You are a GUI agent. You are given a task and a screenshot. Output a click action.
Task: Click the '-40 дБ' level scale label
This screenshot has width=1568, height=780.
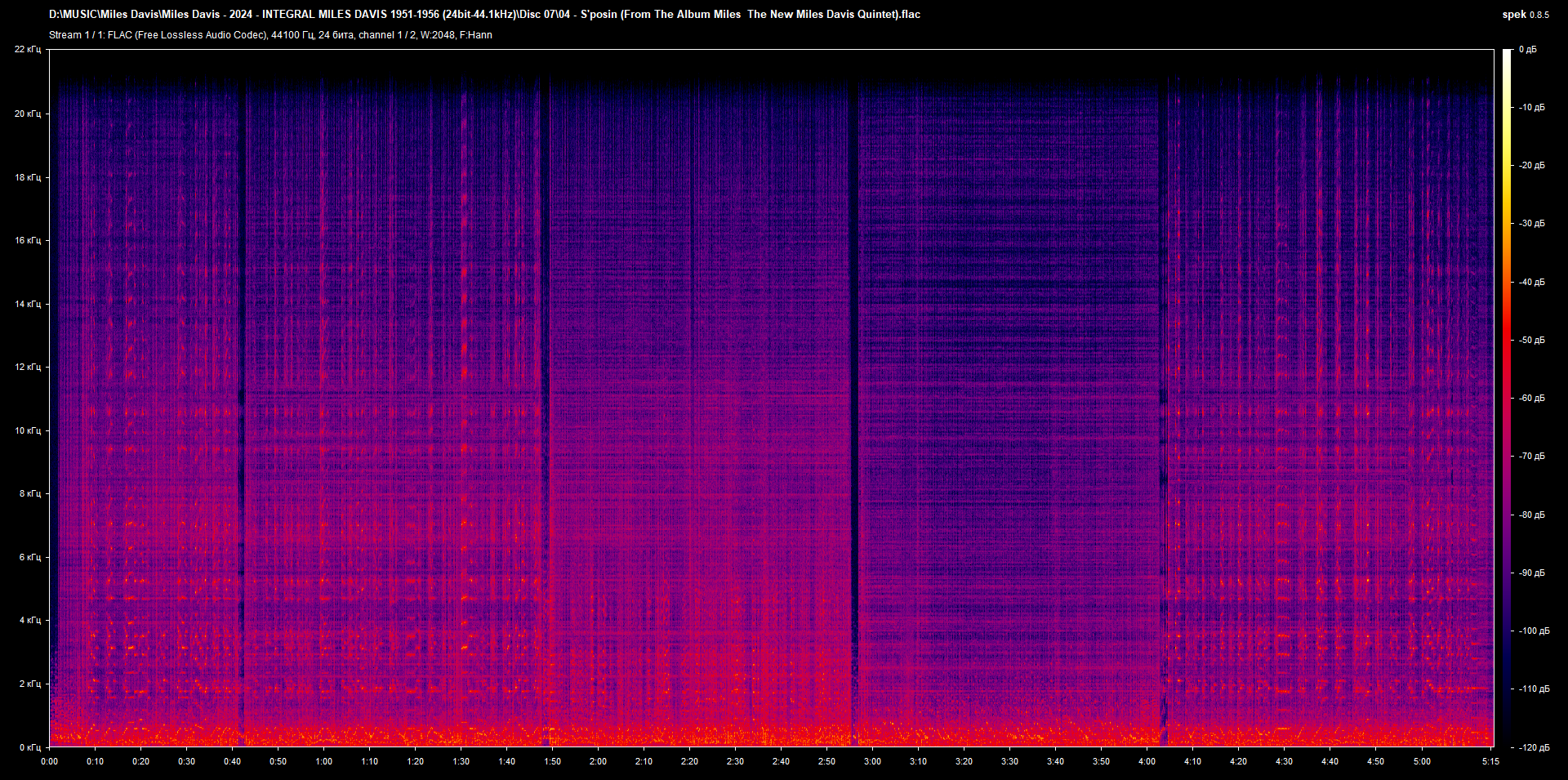coord(1531,283)
